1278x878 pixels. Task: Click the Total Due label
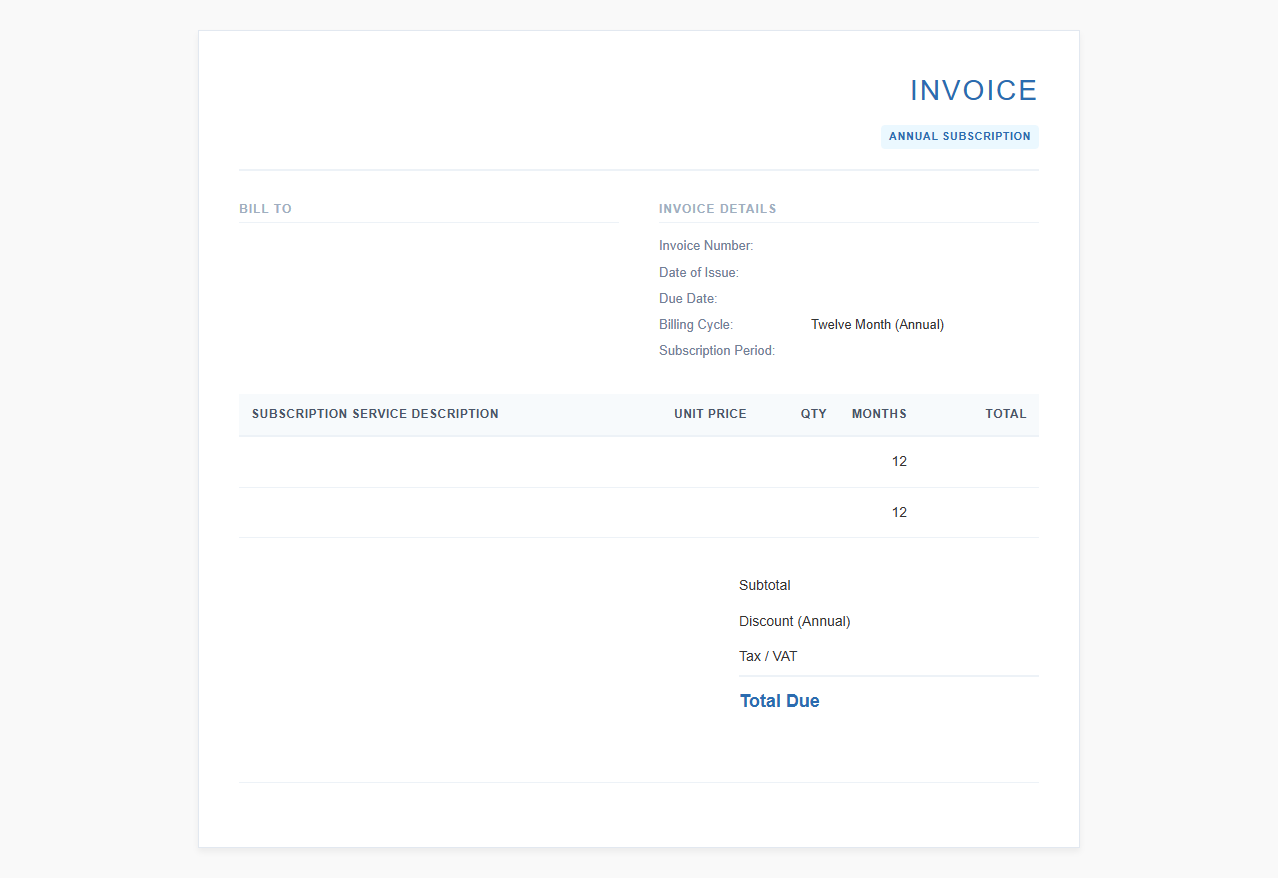coord(780,701)
